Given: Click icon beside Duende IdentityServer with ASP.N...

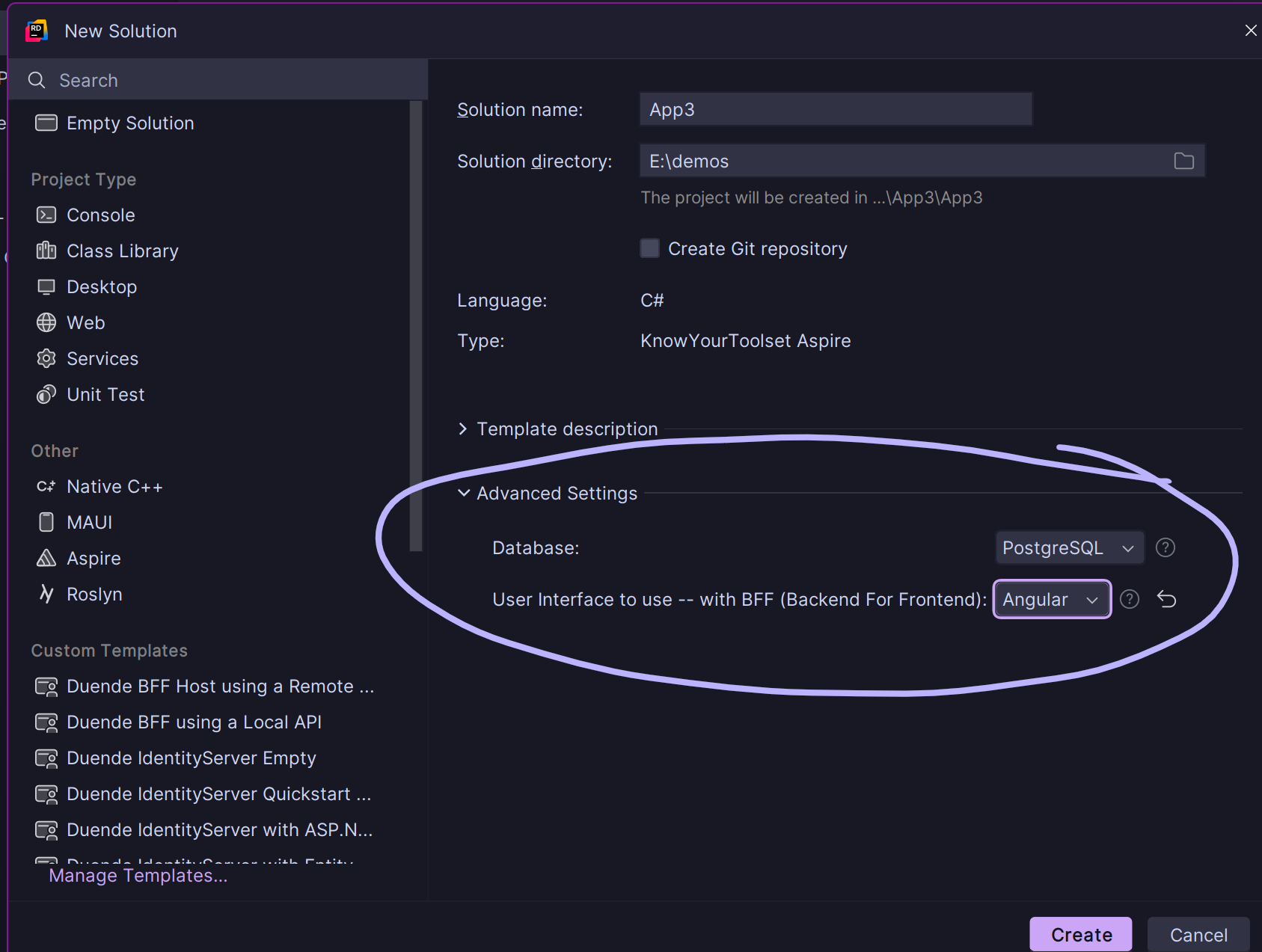Looking at the screenshot, I should pyautogui.click(x=46, y=830).
